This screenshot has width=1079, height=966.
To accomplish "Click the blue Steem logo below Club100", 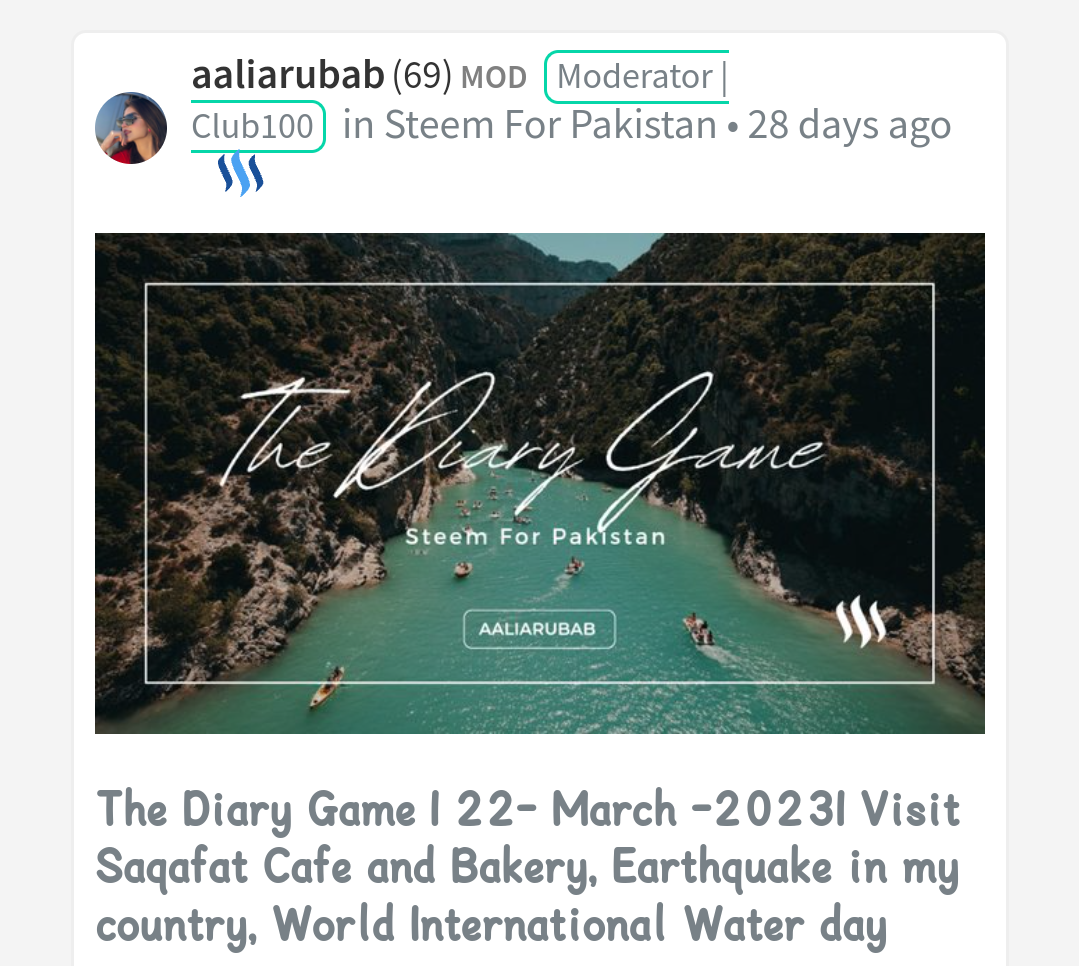I will [x=241, y=173].
